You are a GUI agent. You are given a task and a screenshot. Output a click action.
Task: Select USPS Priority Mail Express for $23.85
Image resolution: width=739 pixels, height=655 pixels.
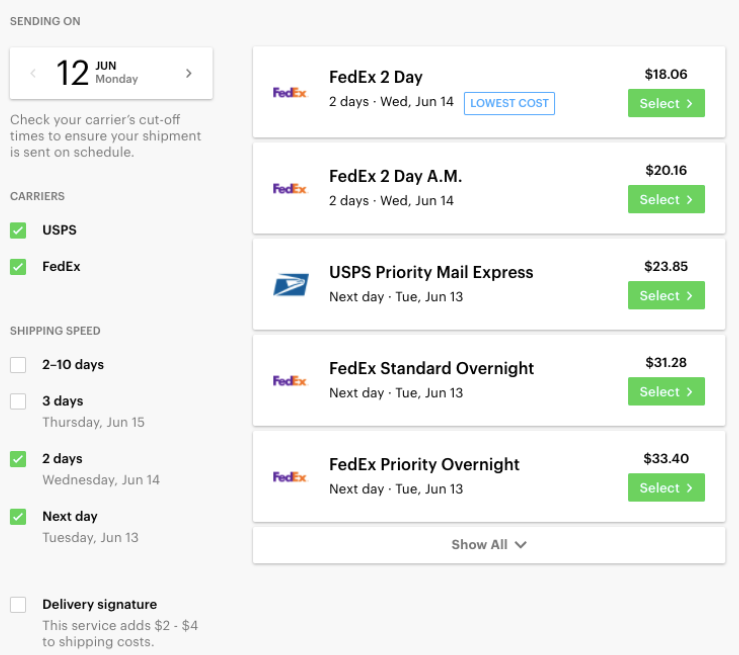tap(666, 295)
